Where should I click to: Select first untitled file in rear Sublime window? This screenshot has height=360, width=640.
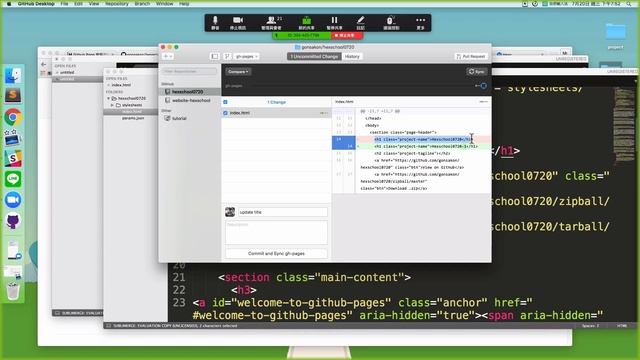(67, 72)
